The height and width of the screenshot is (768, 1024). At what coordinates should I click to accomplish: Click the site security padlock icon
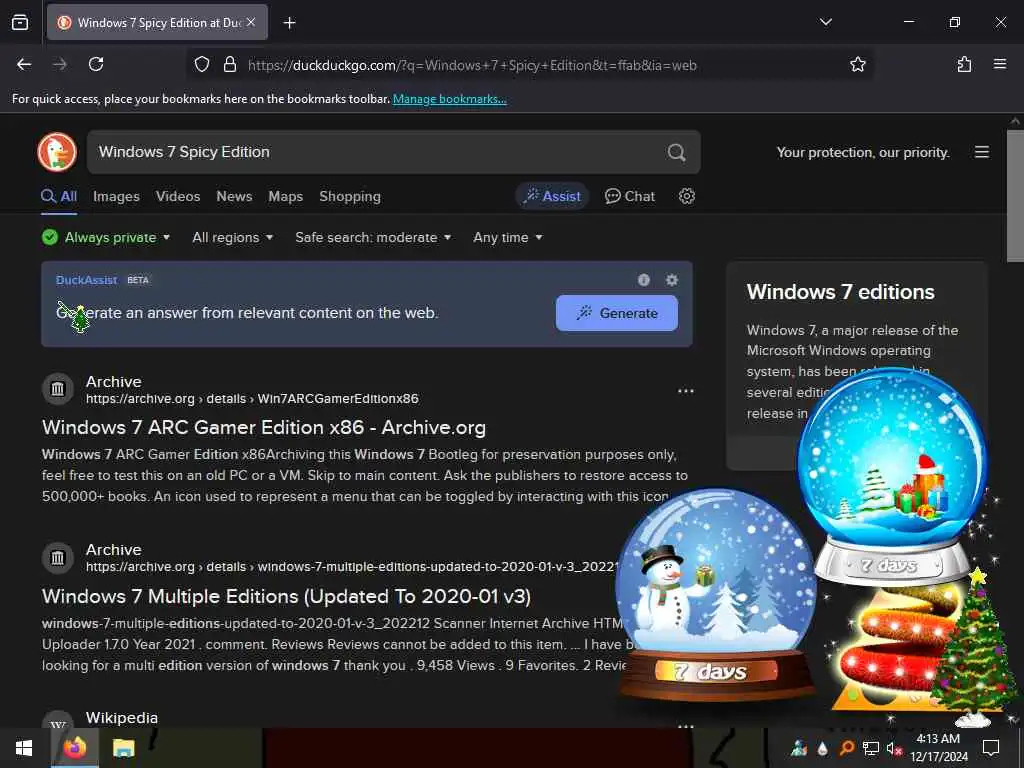[x=229, y=65]
